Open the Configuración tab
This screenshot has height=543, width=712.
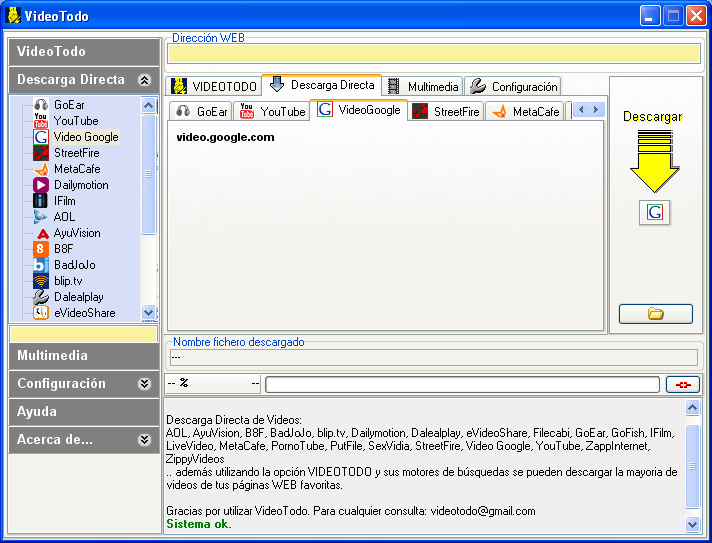pos(513,86)
